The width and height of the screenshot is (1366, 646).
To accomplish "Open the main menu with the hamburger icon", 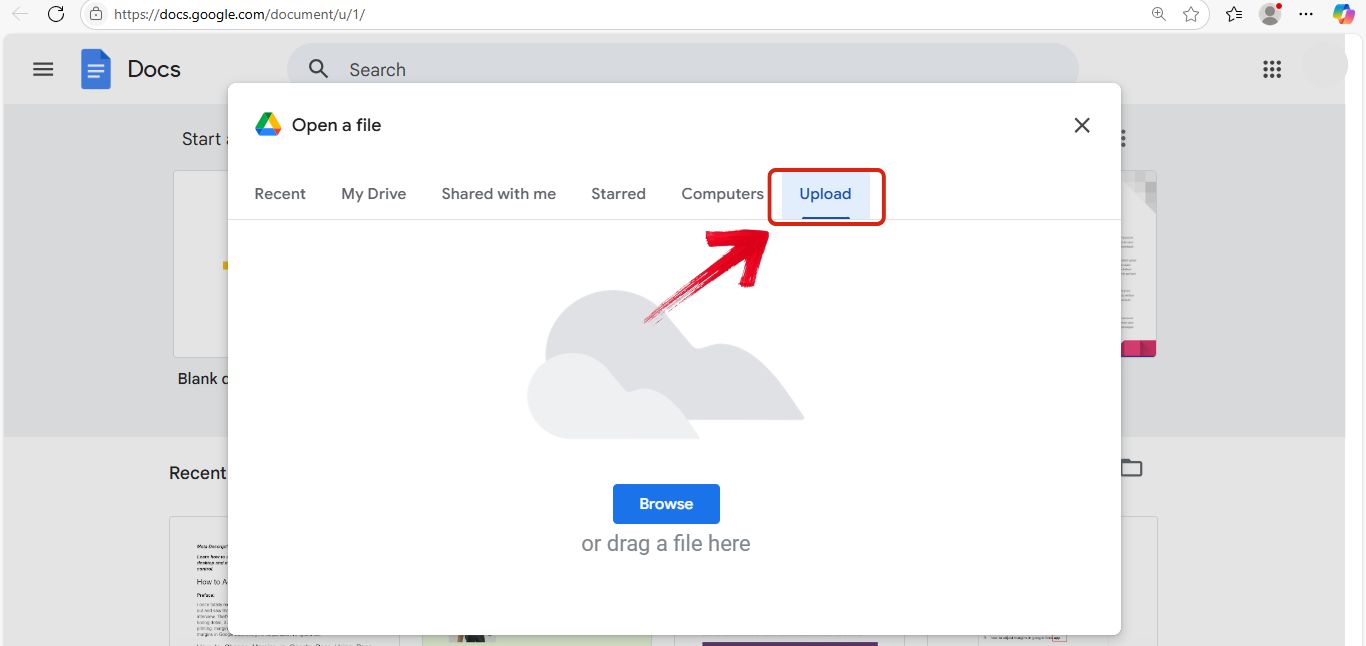I will (43, 69).
